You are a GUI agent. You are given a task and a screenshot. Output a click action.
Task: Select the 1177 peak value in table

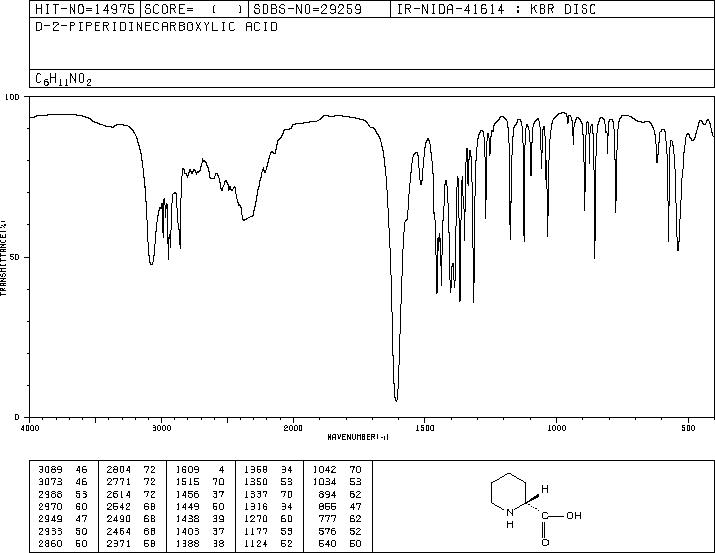click(x=256, y=532)
